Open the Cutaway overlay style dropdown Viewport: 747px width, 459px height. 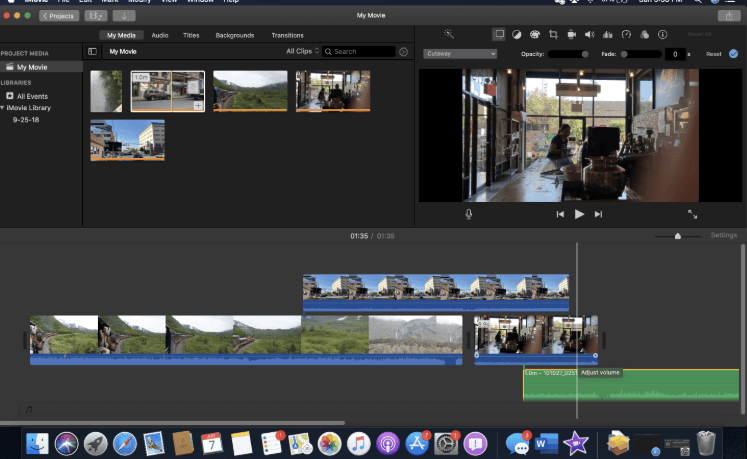point(460,53)
